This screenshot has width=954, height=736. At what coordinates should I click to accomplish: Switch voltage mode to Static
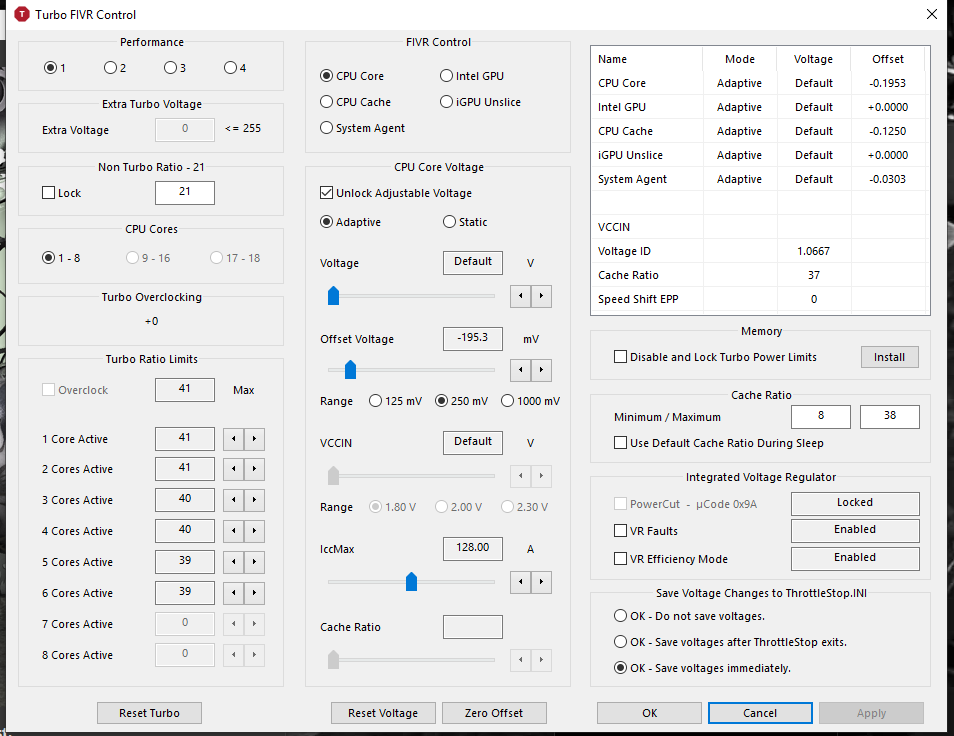coord(465,222)
